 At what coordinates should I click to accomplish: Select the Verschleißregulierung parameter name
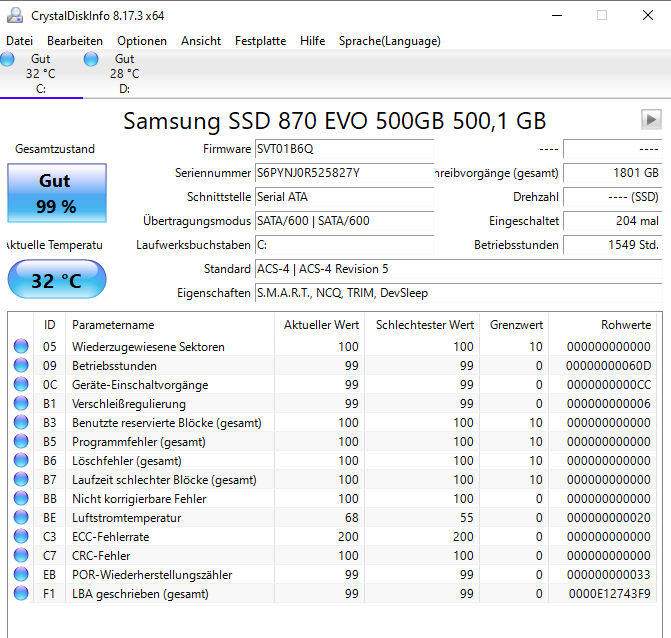pyautogui.click(x=129, y=404)
